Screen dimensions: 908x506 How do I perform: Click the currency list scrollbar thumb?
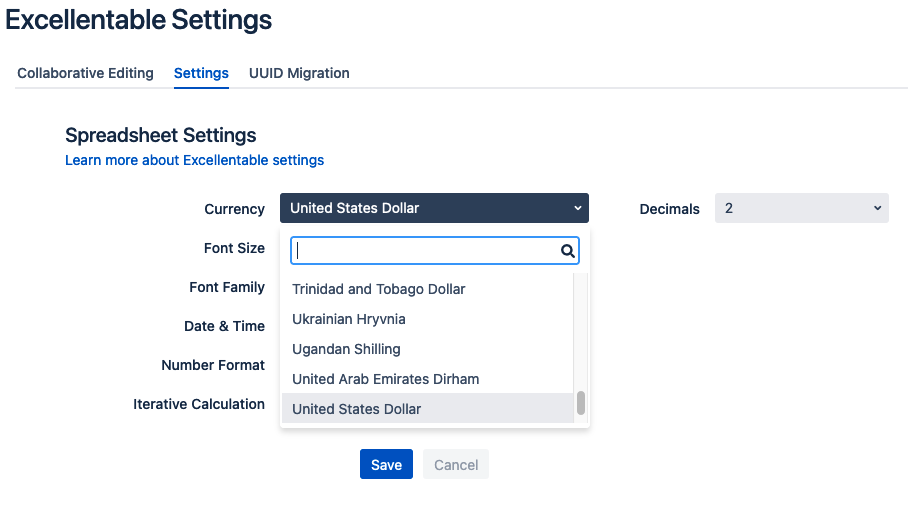(581, 403)
